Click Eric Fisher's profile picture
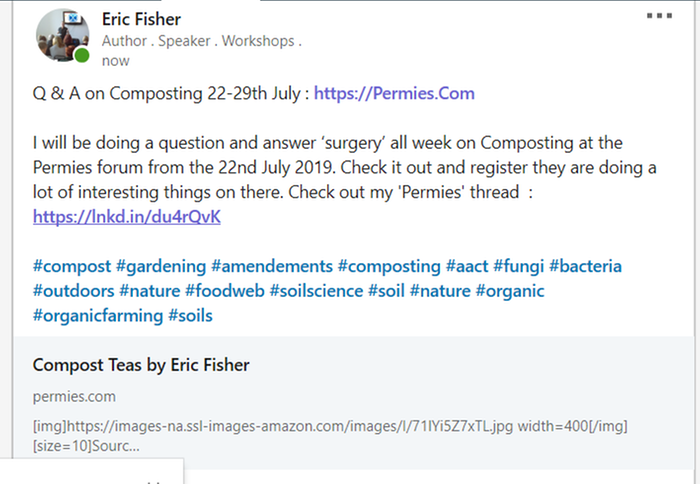This screenshot has width=700, height=484. (62, 35)
